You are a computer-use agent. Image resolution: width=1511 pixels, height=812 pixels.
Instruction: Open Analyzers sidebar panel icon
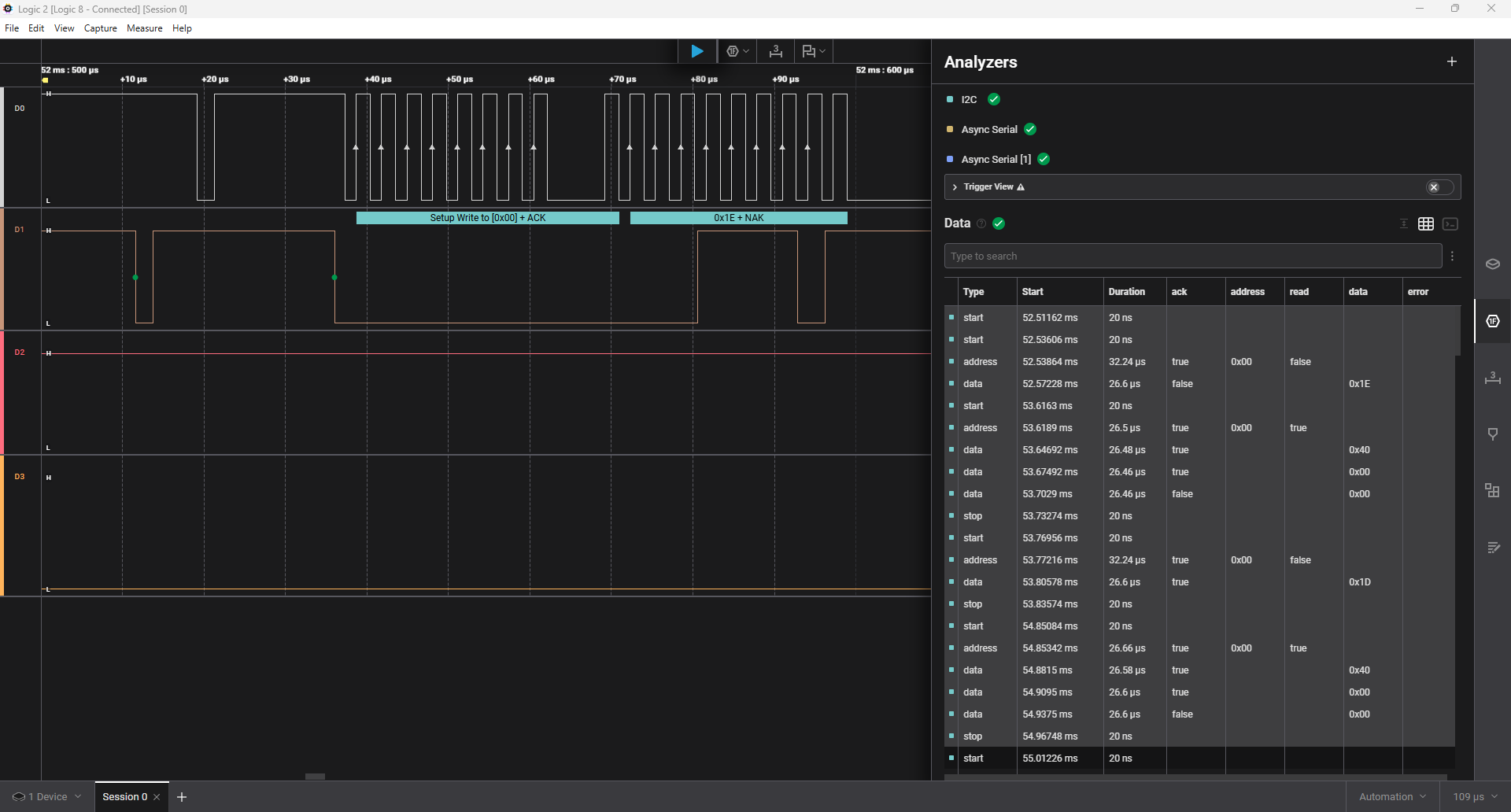click(1493, 321)
